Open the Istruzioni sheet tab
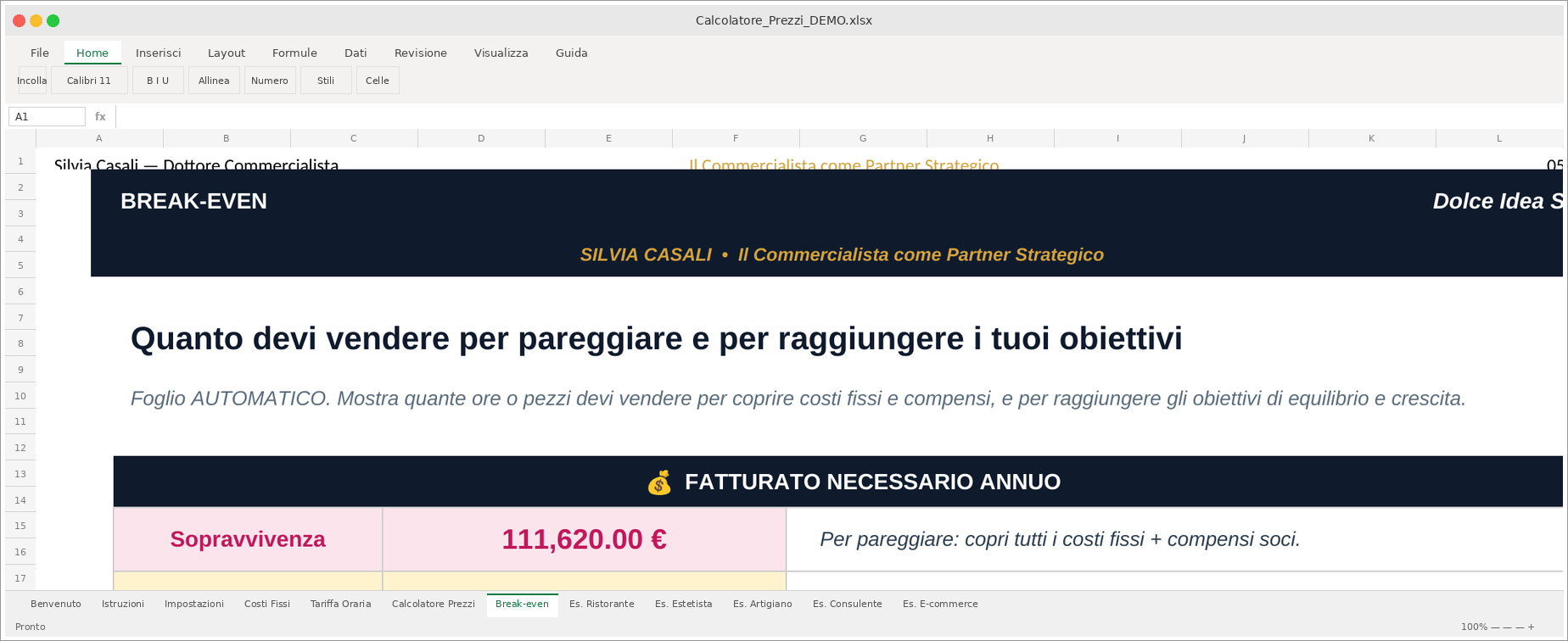 tap(123, 604)
